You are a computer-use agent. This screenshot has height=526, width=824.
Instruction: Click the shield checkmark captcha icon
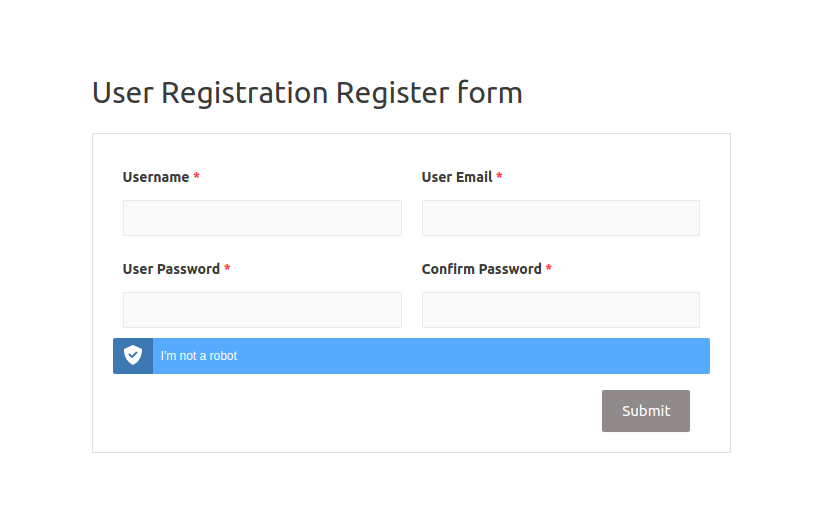[x=133, y=355]
